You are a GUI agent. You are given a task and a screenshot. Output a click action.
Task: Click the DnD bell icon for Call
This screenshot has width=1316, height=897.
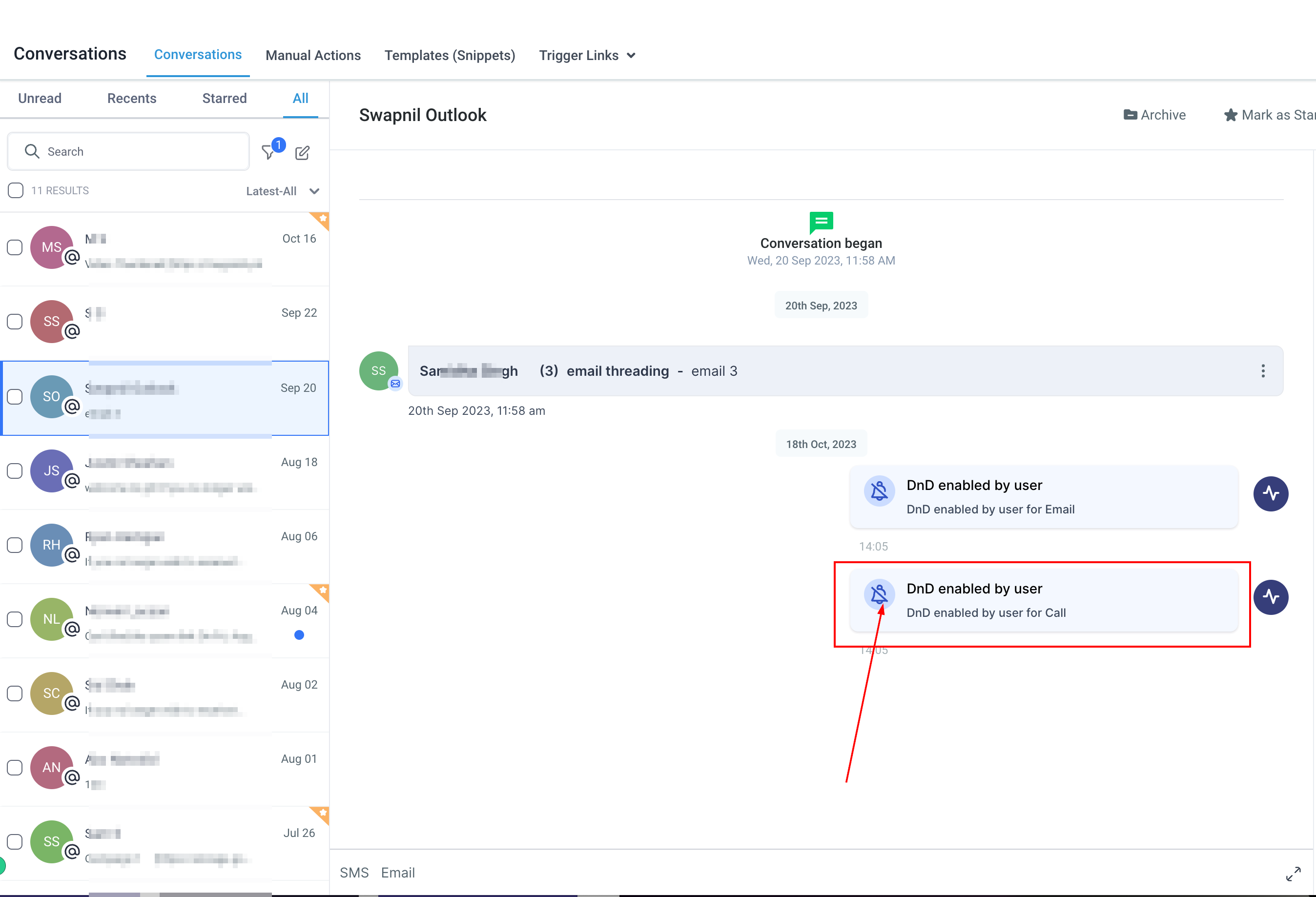click(x=879, y=594)
